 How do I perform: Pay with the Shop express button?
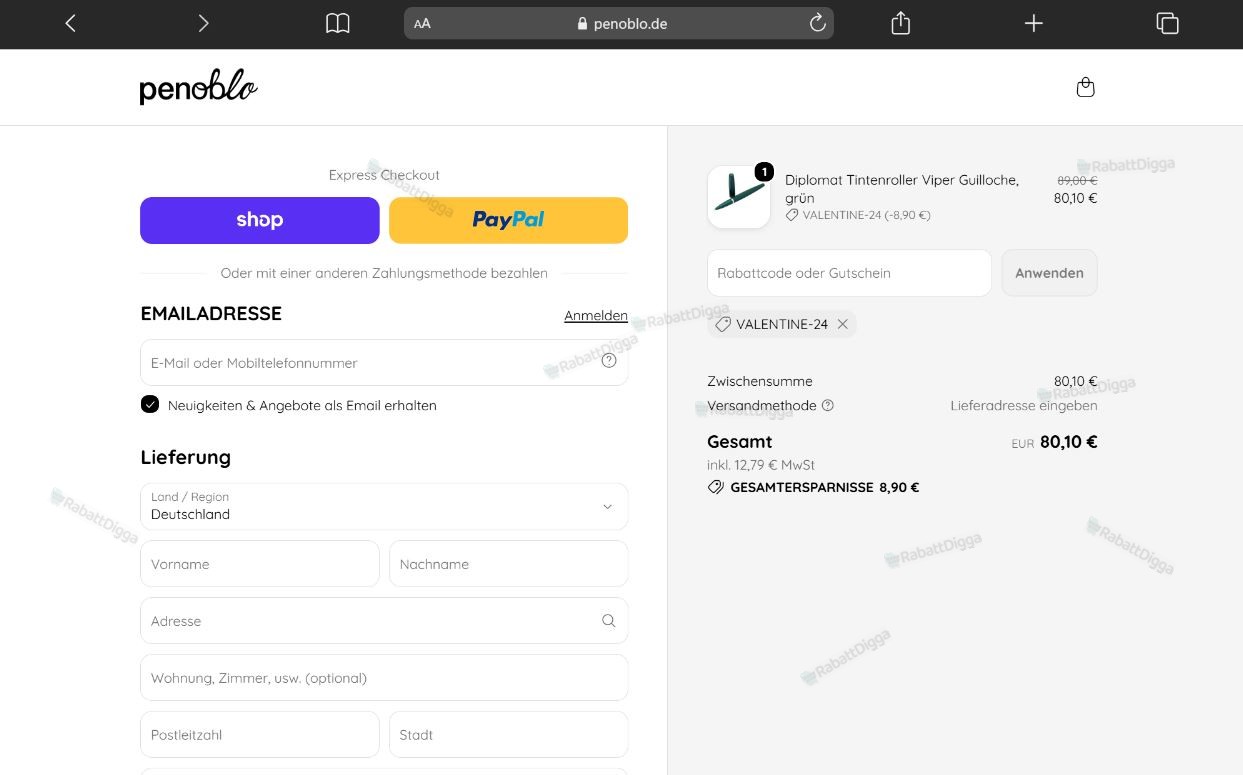260,220
